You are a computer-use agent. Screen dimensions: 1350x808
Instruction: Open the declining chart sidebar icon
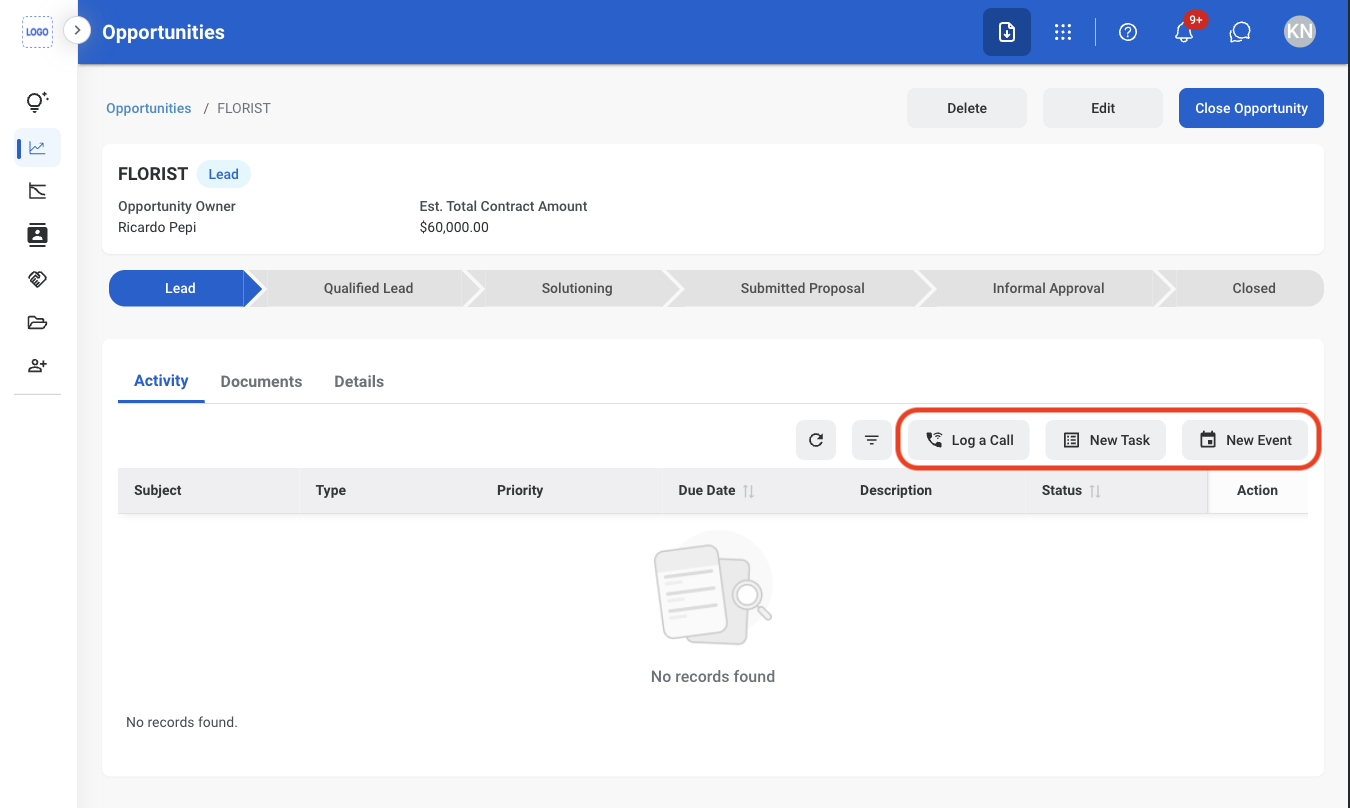(x=37, y=191)
